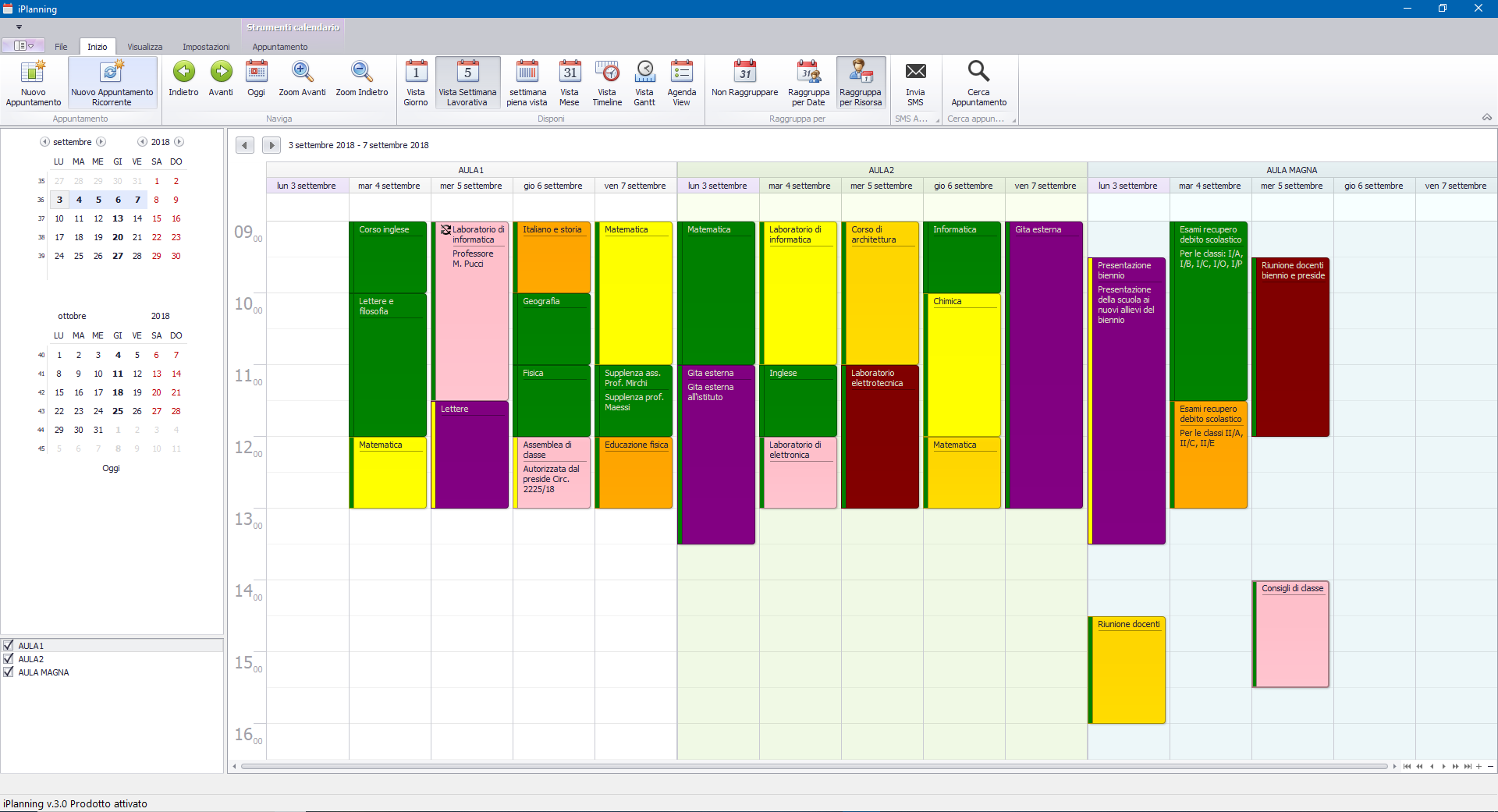This screenshot has width=1498, height=812.
Task: Go to next month beside settembre
Action: [x=101, y=142]
